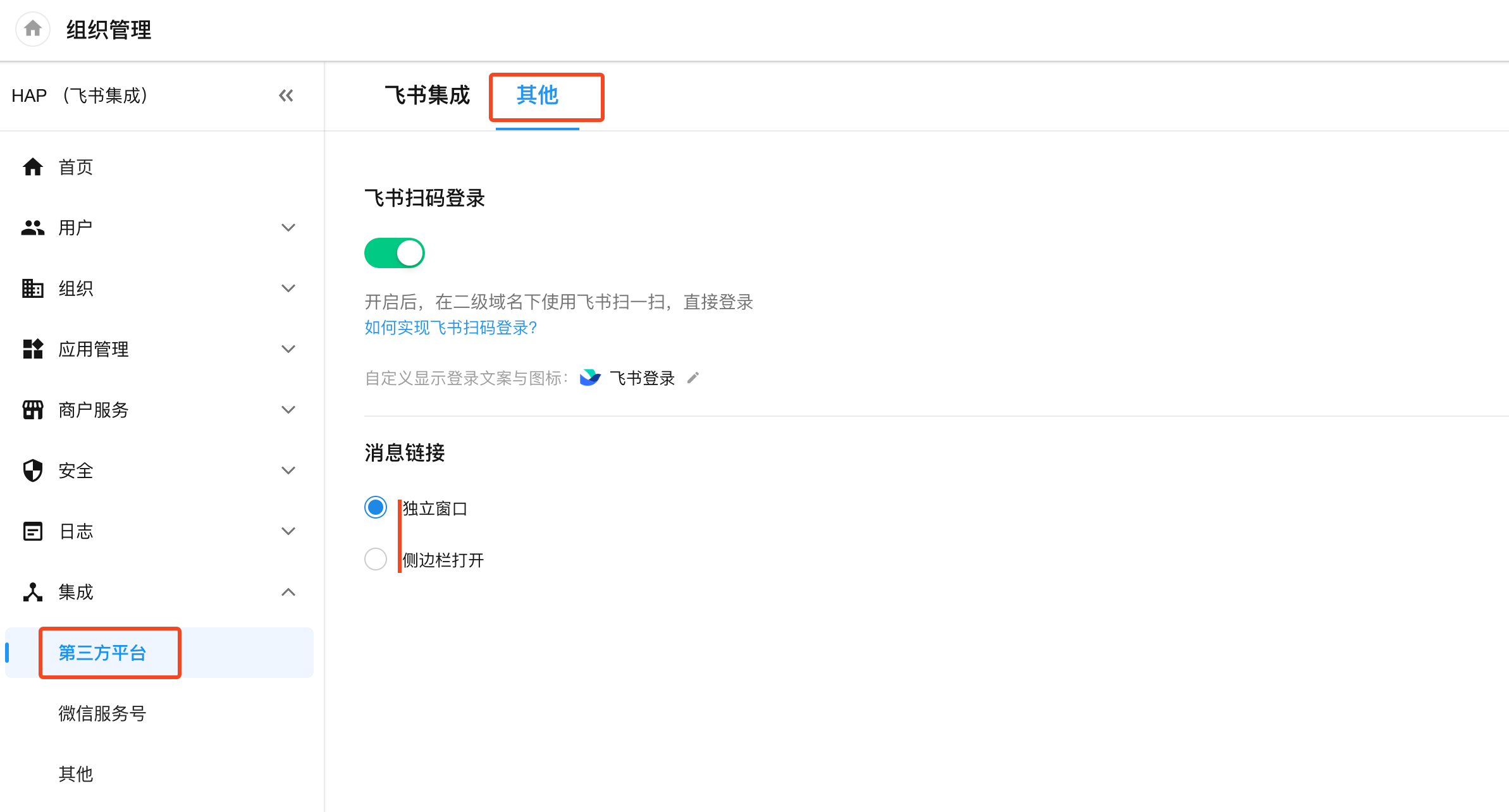Click the 首页 house icon in sidebar

33,167
